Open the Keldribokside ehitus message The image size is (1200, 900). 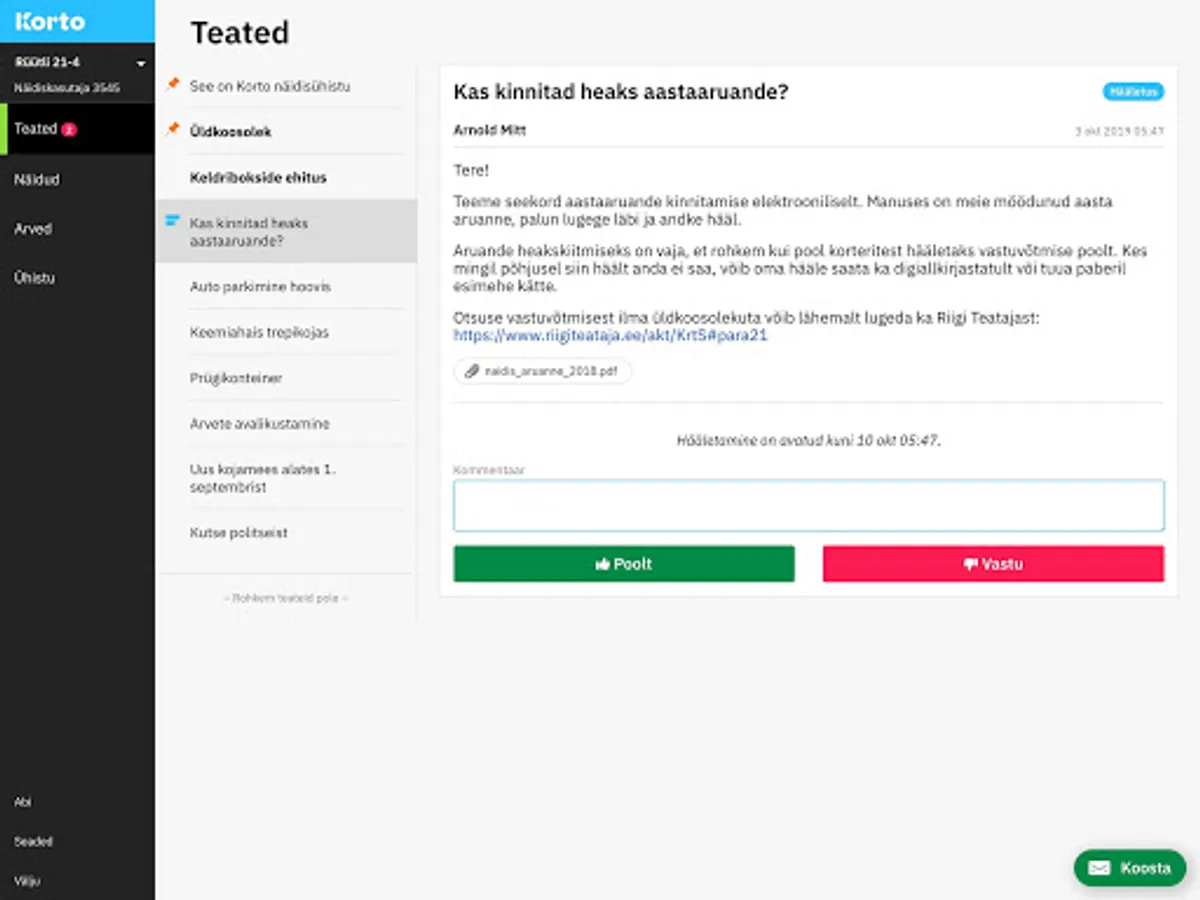coord(258,177)
